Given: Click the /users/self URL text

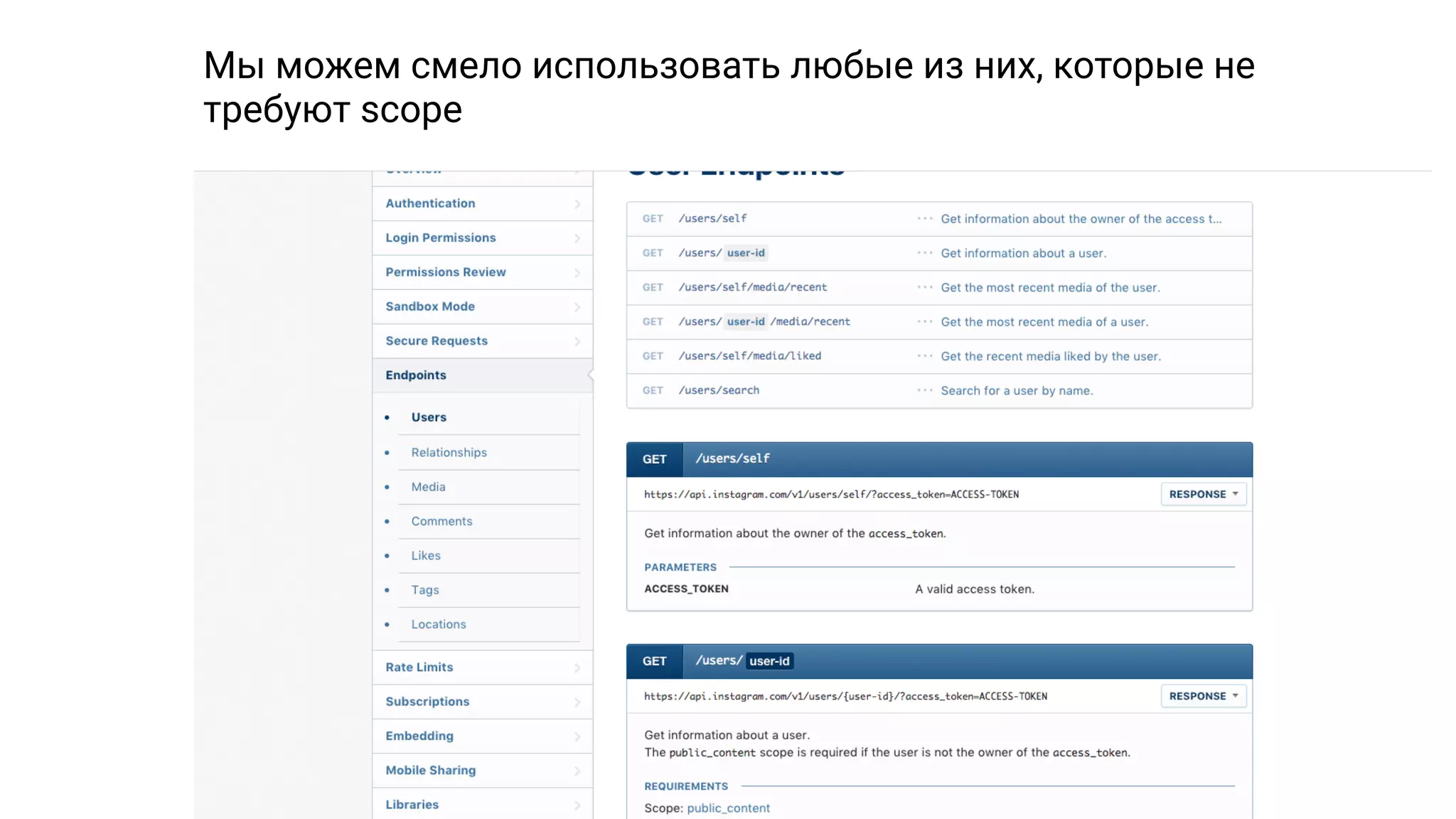Looking at the screenshot, I should [831, 494].
